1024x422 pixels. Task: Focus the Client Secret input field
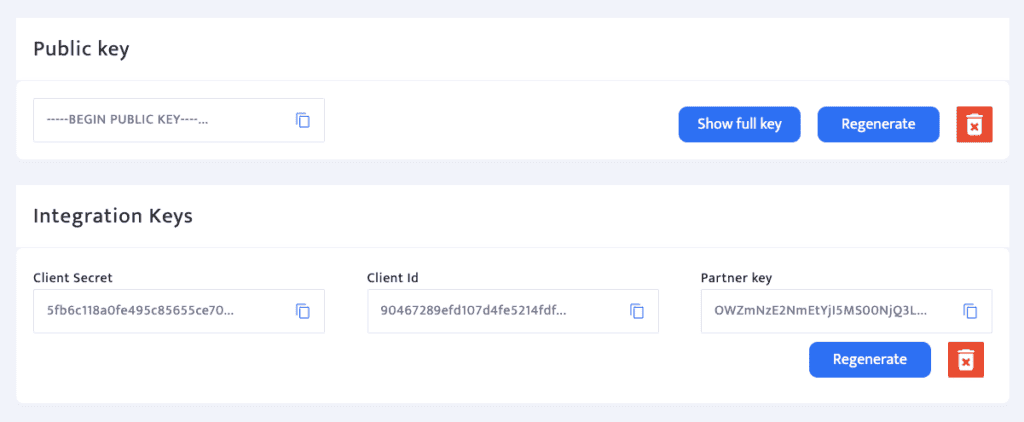160,311
